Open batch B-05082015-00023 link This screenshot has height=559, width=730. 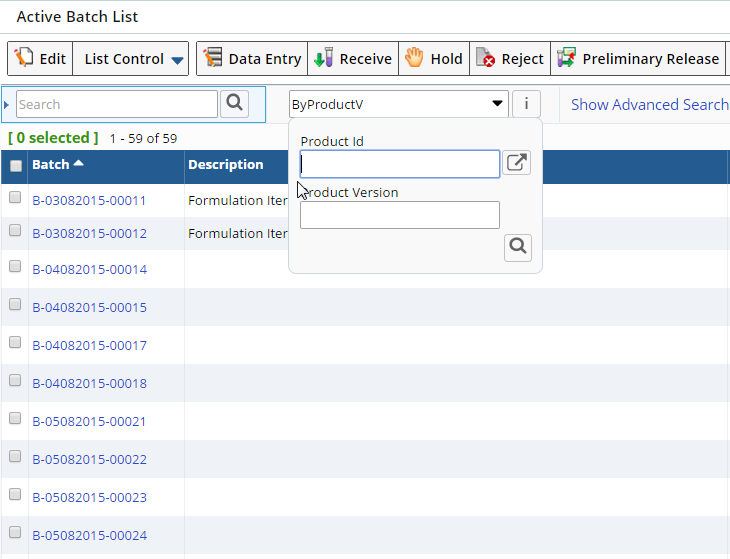coord(89,498)
